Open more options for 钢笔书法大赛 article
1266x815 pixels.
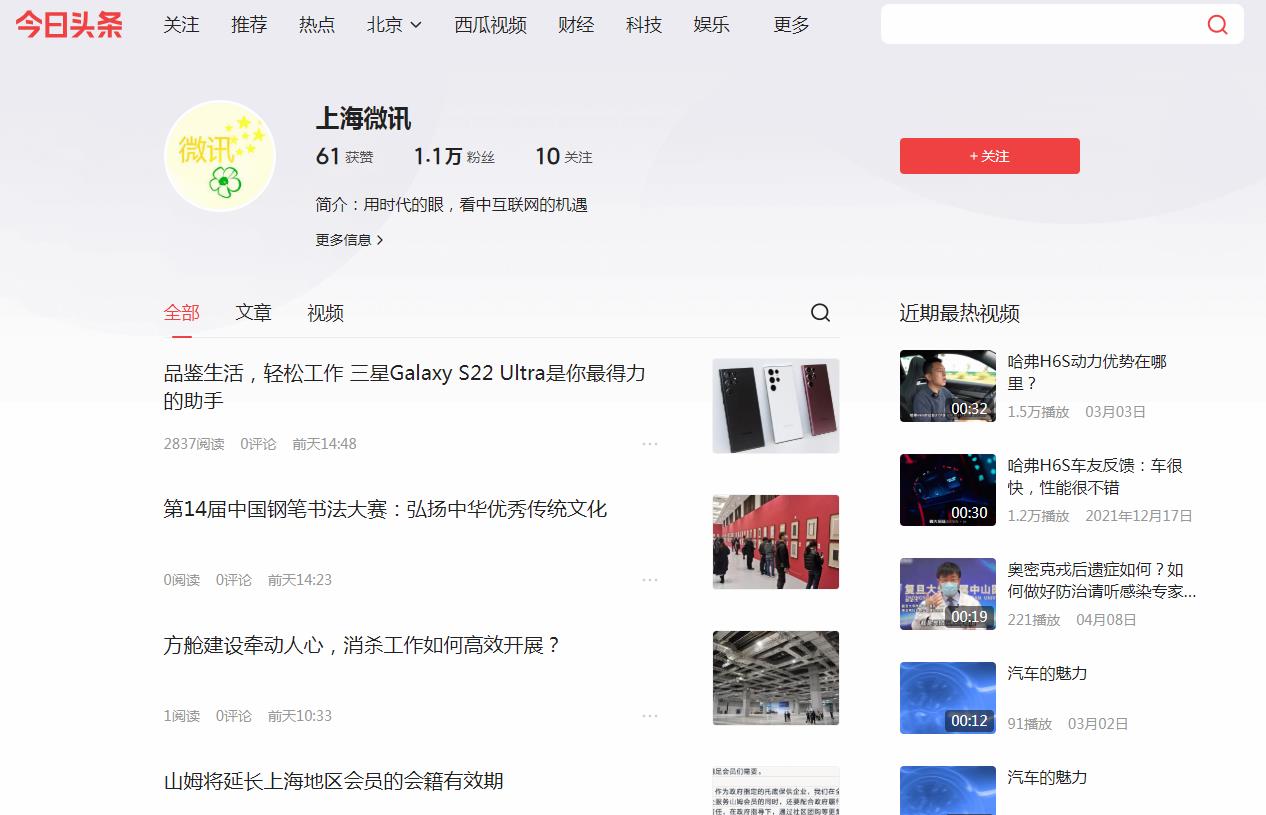coord(650,580)
